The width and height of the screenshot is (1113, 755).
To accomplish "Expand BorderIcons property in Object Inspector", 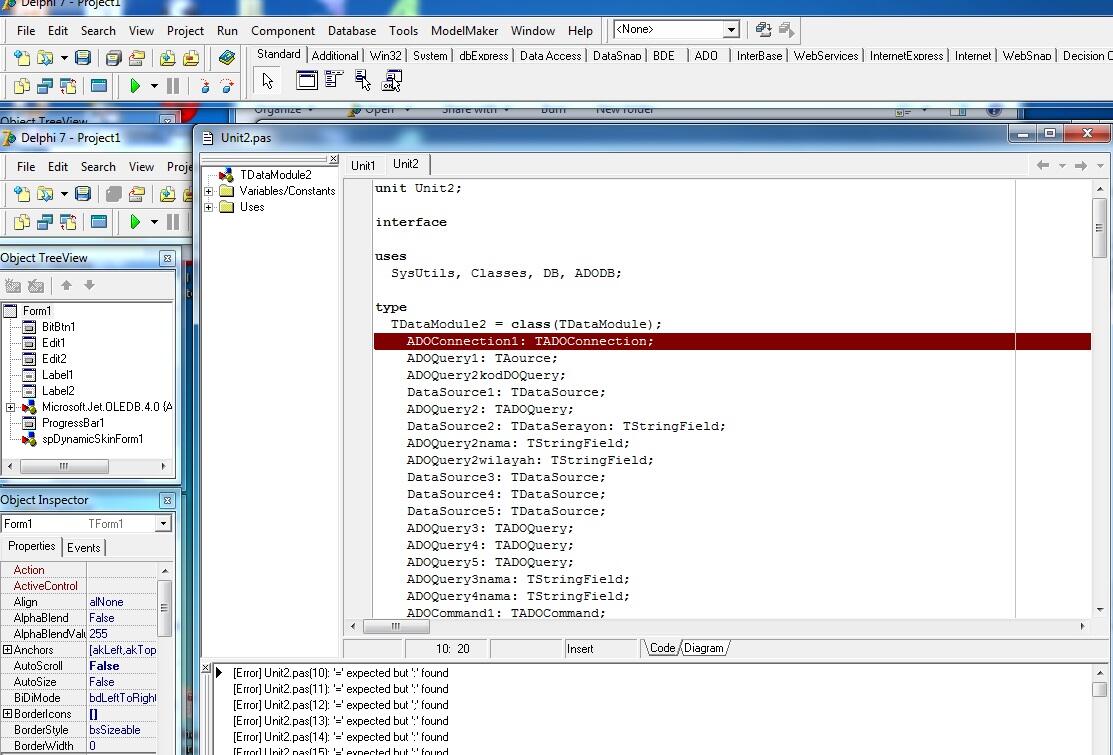I will point(7,713).
